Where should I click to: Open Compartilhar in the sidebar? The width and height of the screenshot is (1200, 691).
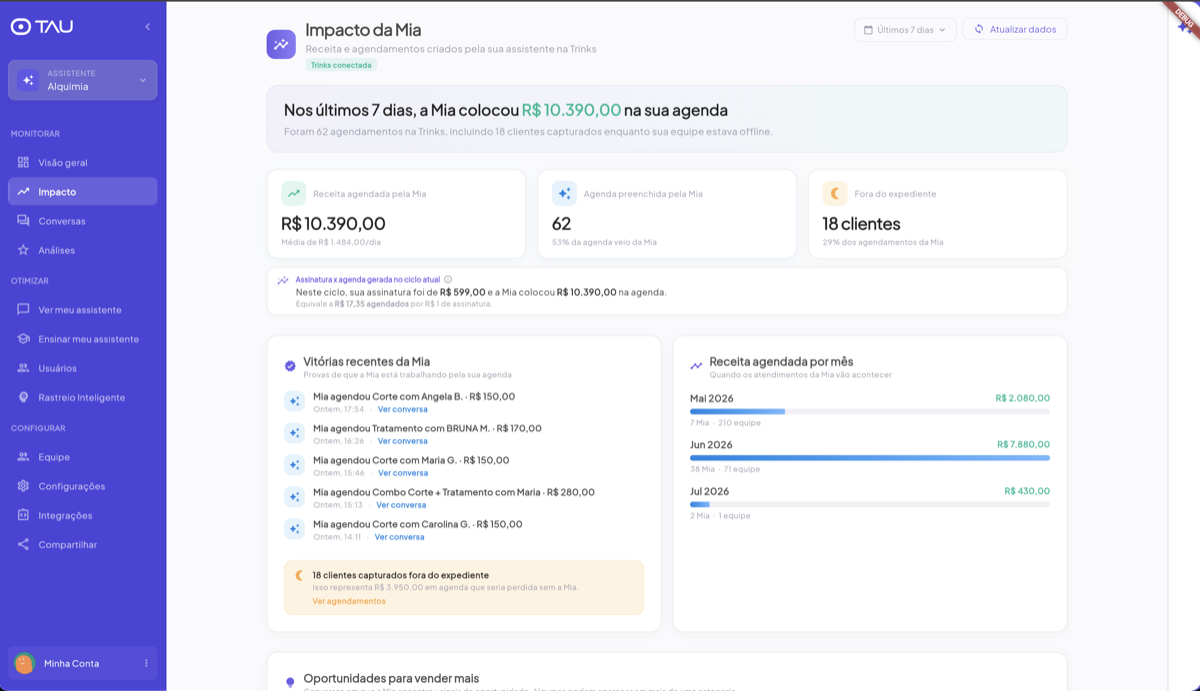click(83, 545)
